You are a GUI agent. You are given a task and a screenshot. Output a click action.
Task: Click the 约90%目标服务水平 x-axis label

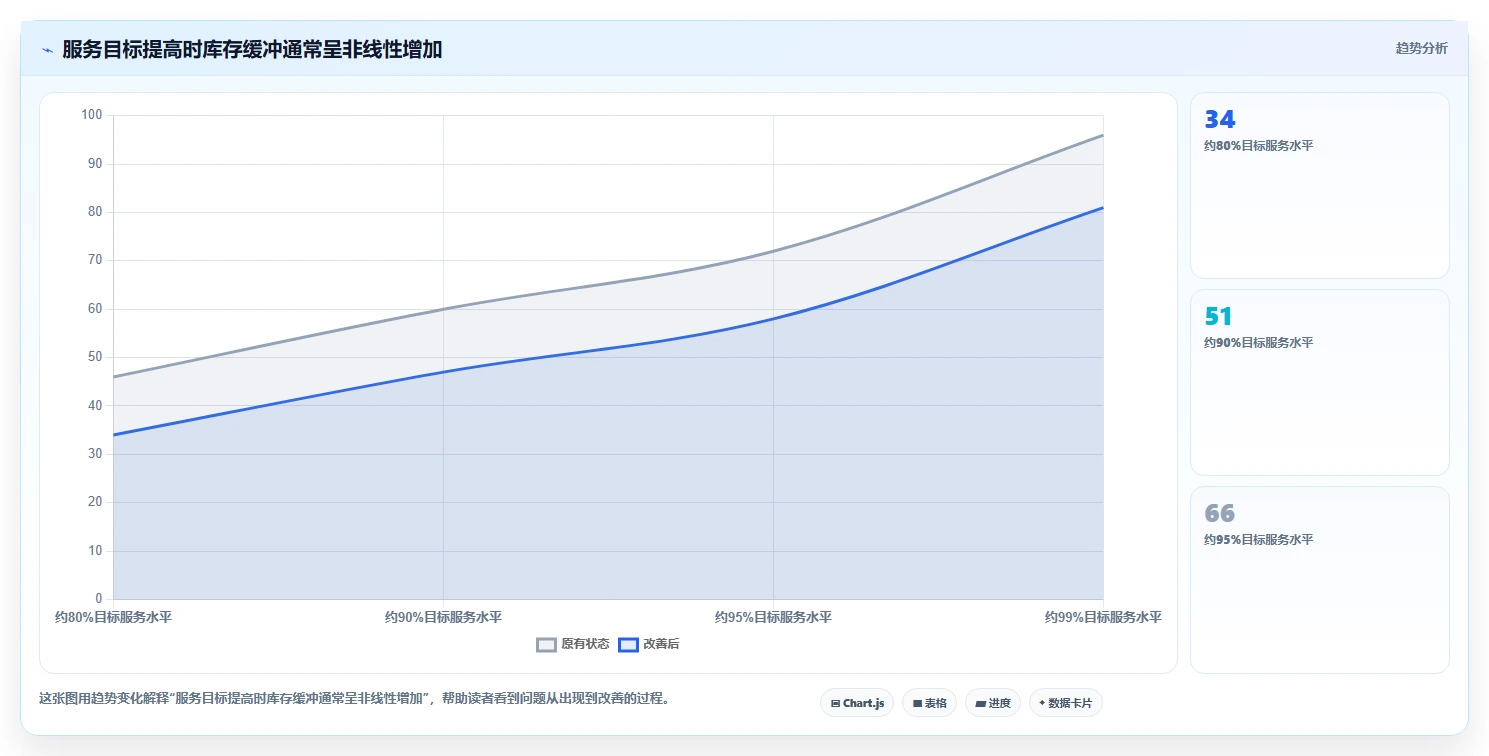click(443, 617)
